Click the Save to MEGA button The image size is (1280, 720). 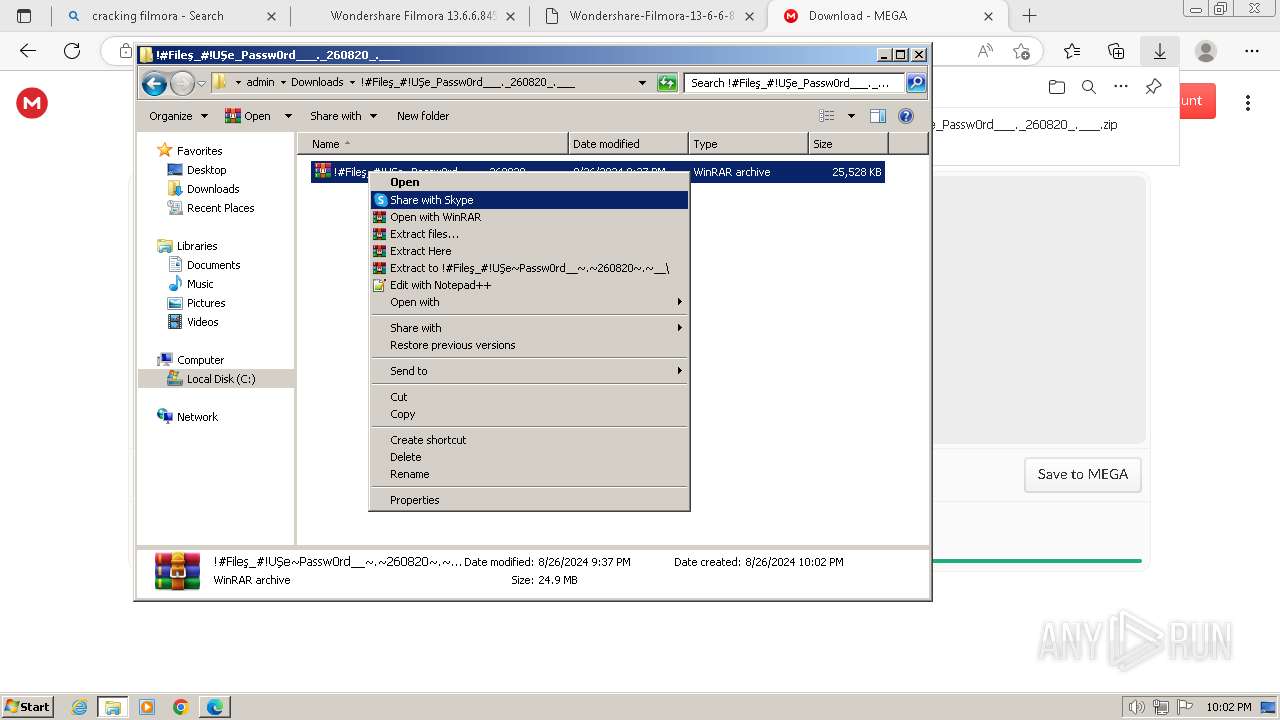tap(1082, 474)
